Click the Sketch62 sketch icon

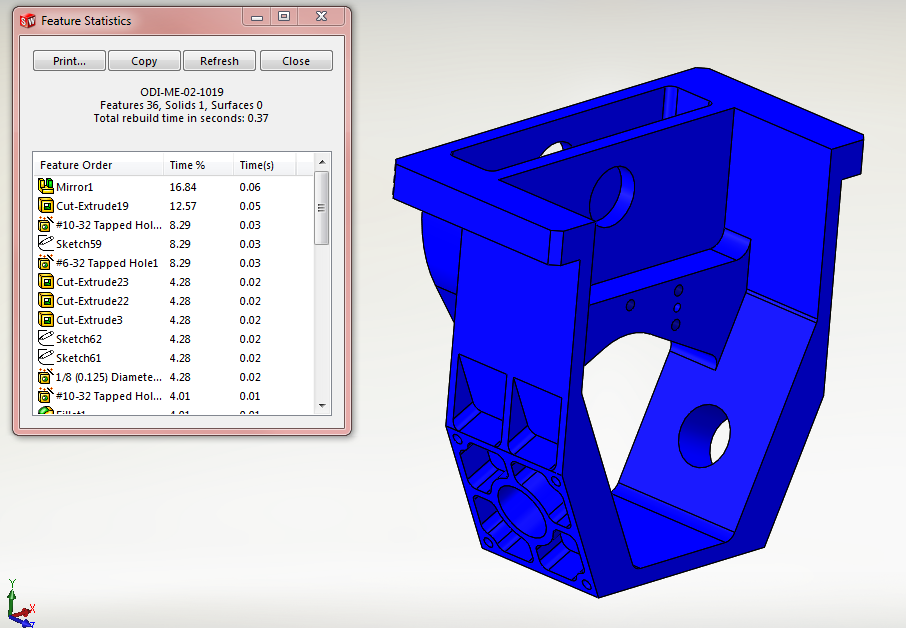(x=46, y=338)
